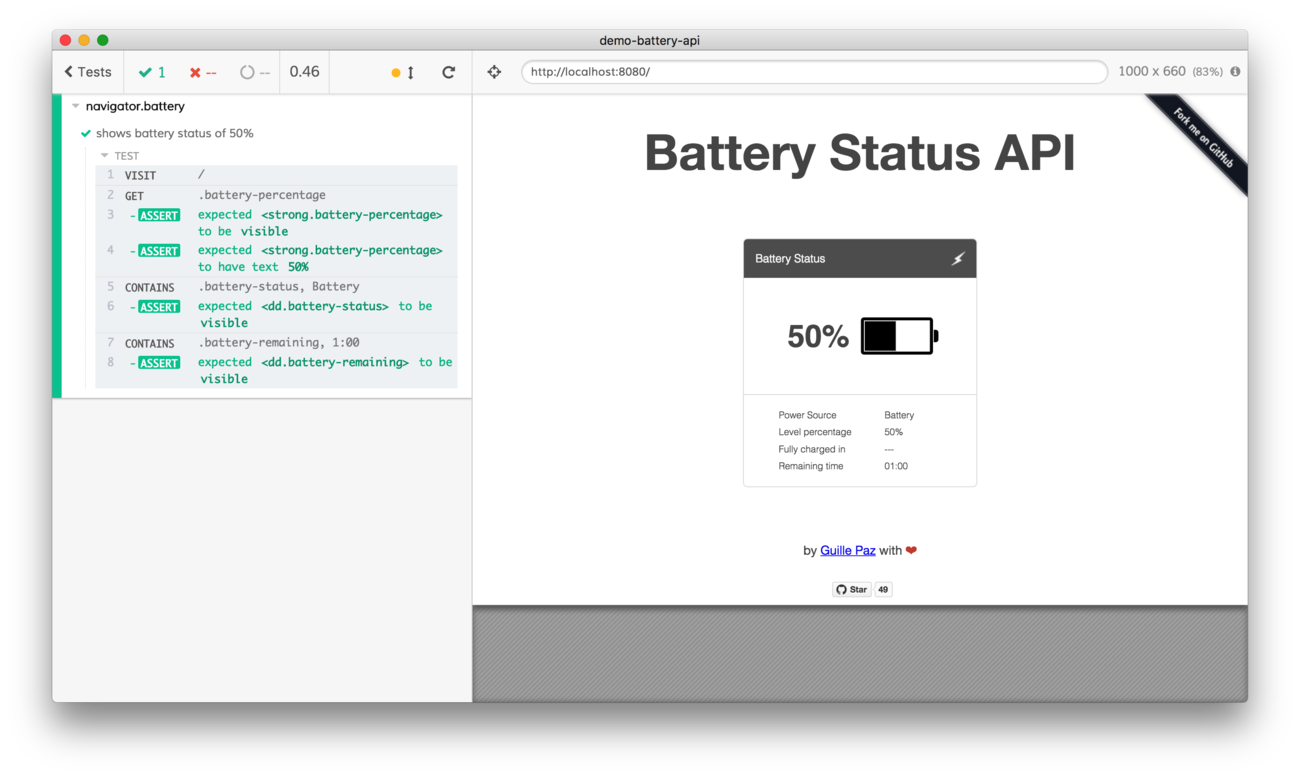
Task: Click the 49 stargazers count
Action: (883, 590)
